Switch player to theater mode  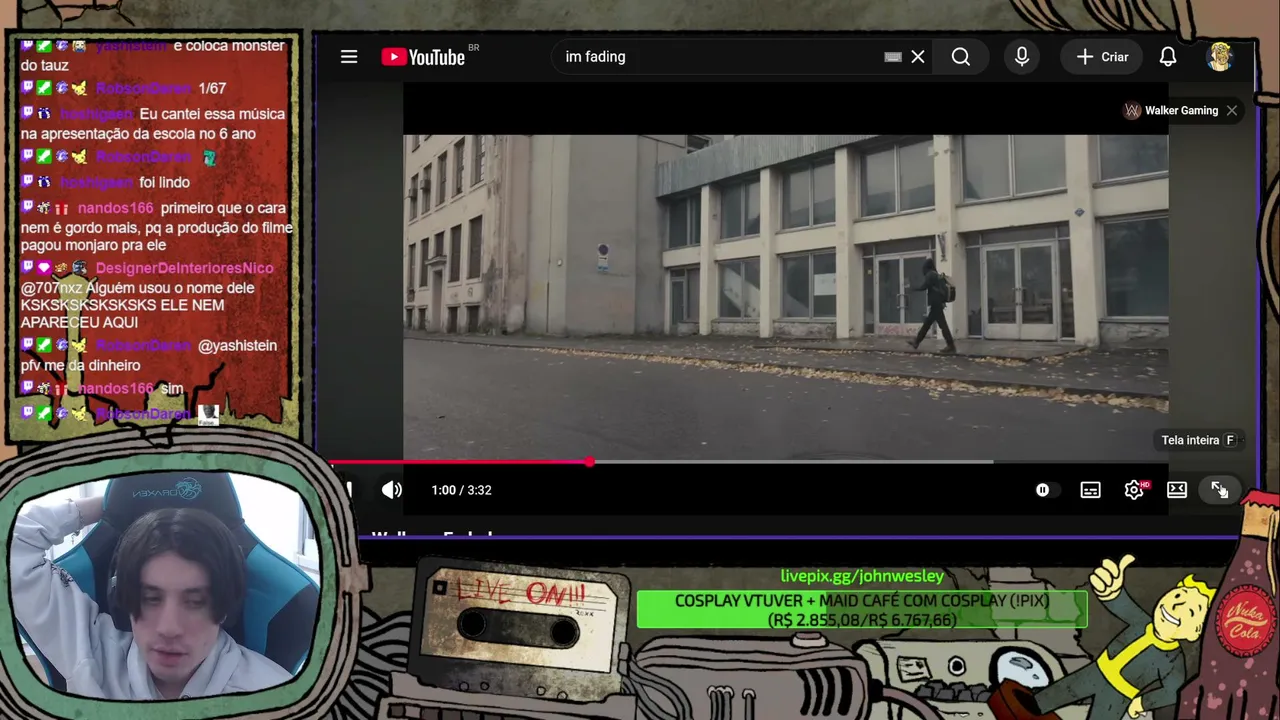tap(1177, 490)
